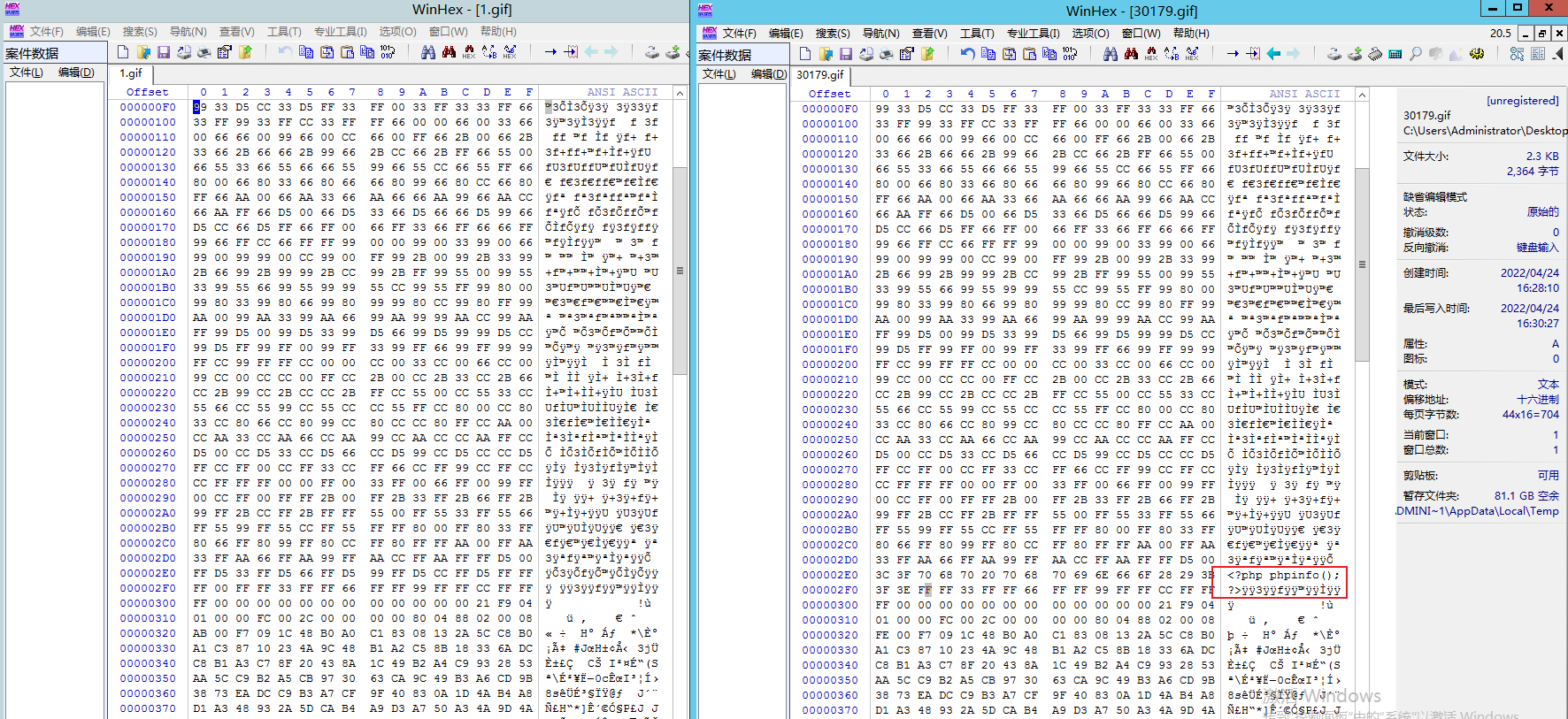Open 查看(V) menu in 30179.gif window
Screen dimensions: 1568x719
(x=929, y=33)
